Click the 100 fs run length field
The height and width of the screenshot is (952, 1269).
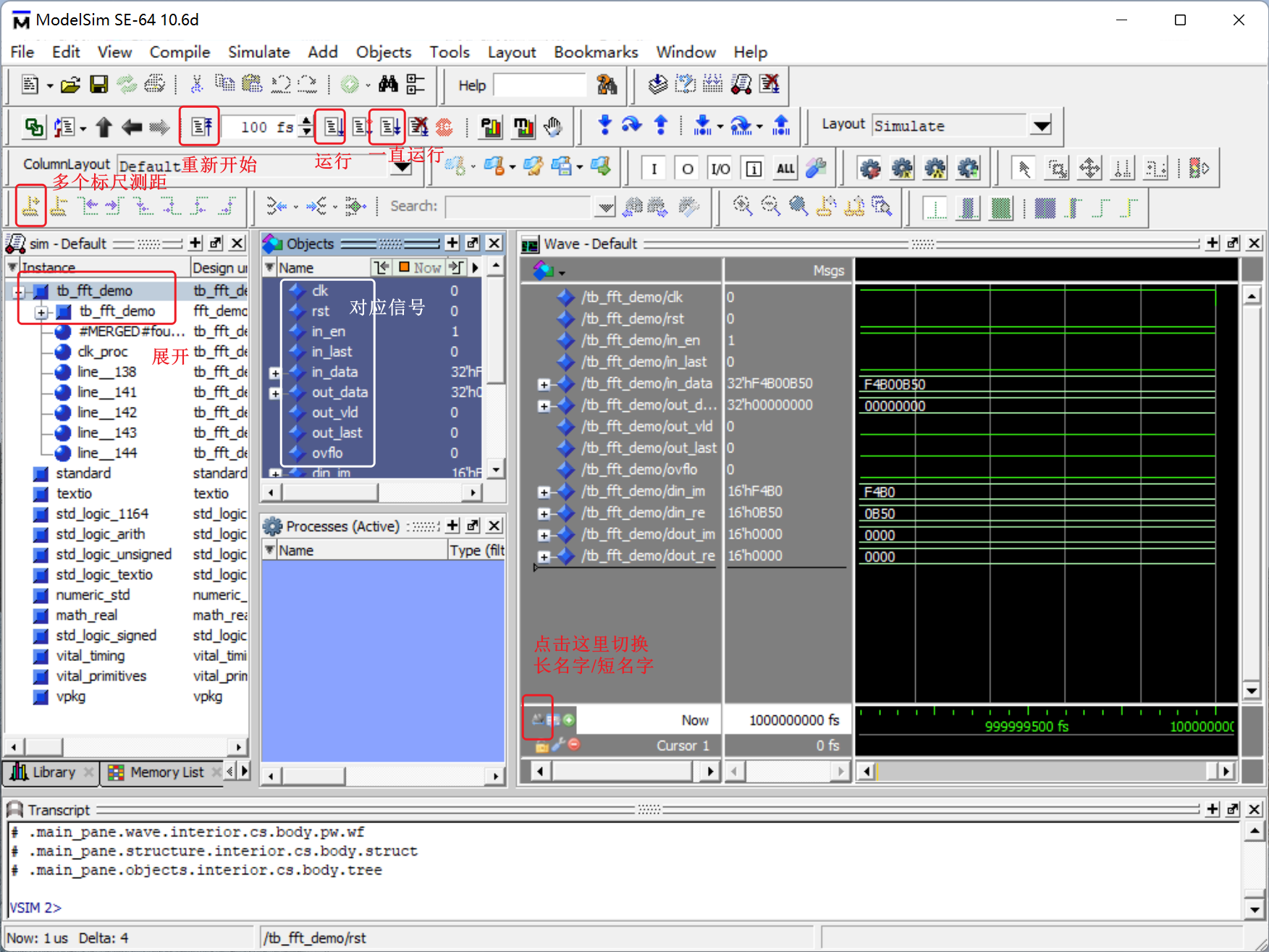(x=259, y=127)
